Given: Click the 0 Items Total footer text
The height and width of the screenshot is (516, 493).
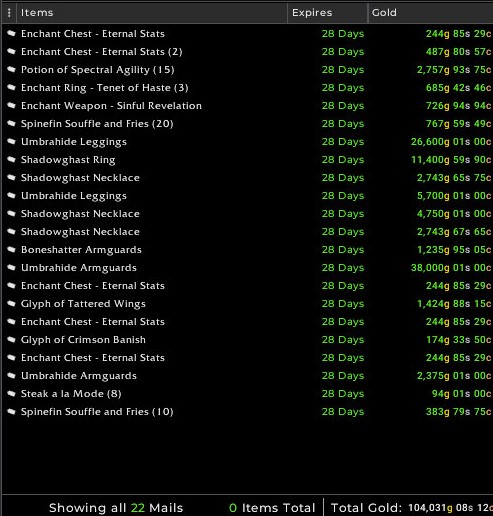Looking at the screenshot, I should click(272, 508).
